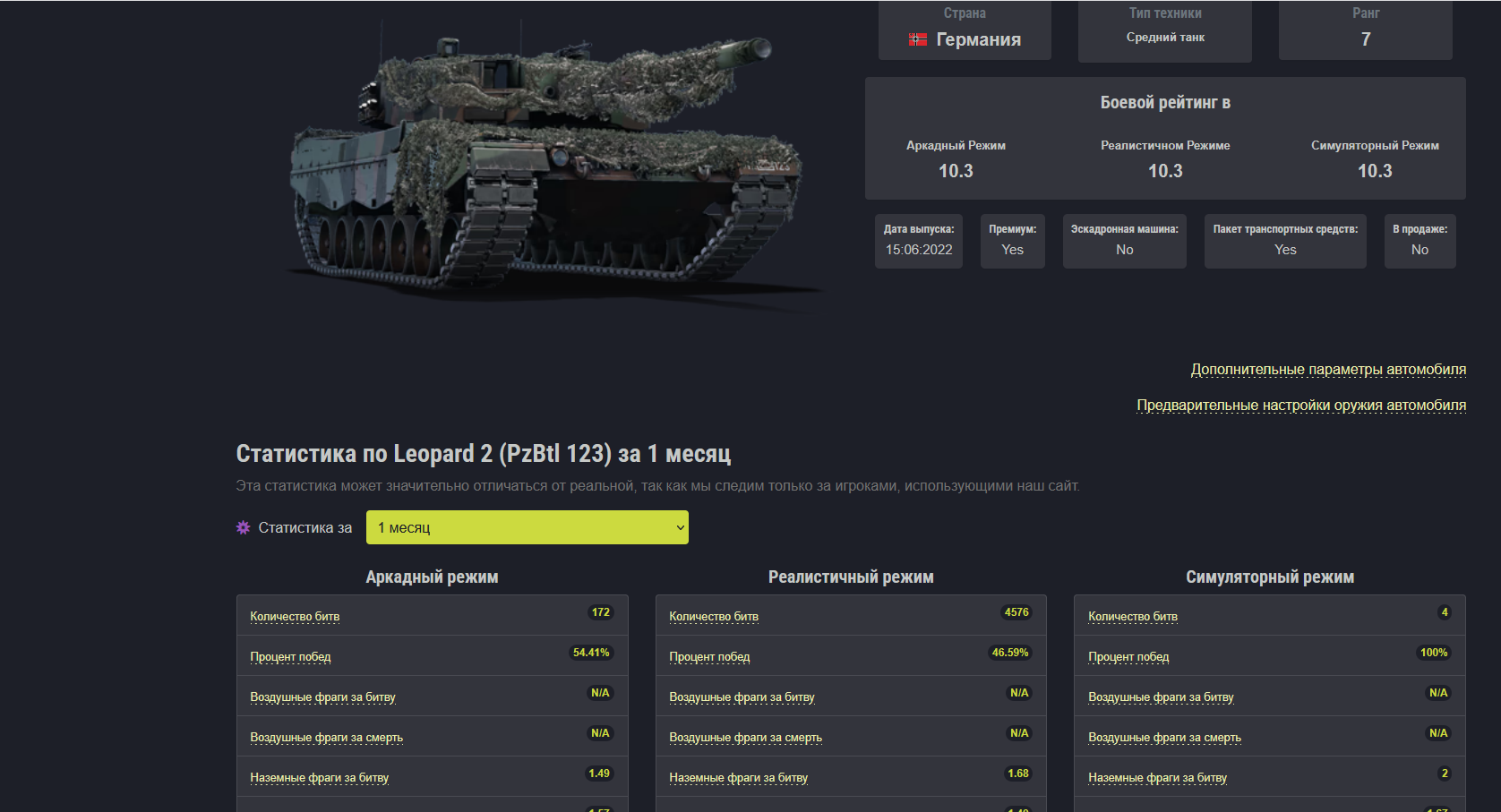Click the Реалистичном Режиме battle rating 10.3
This screenshot has height=812, width=1501.
pos(1165,171)
